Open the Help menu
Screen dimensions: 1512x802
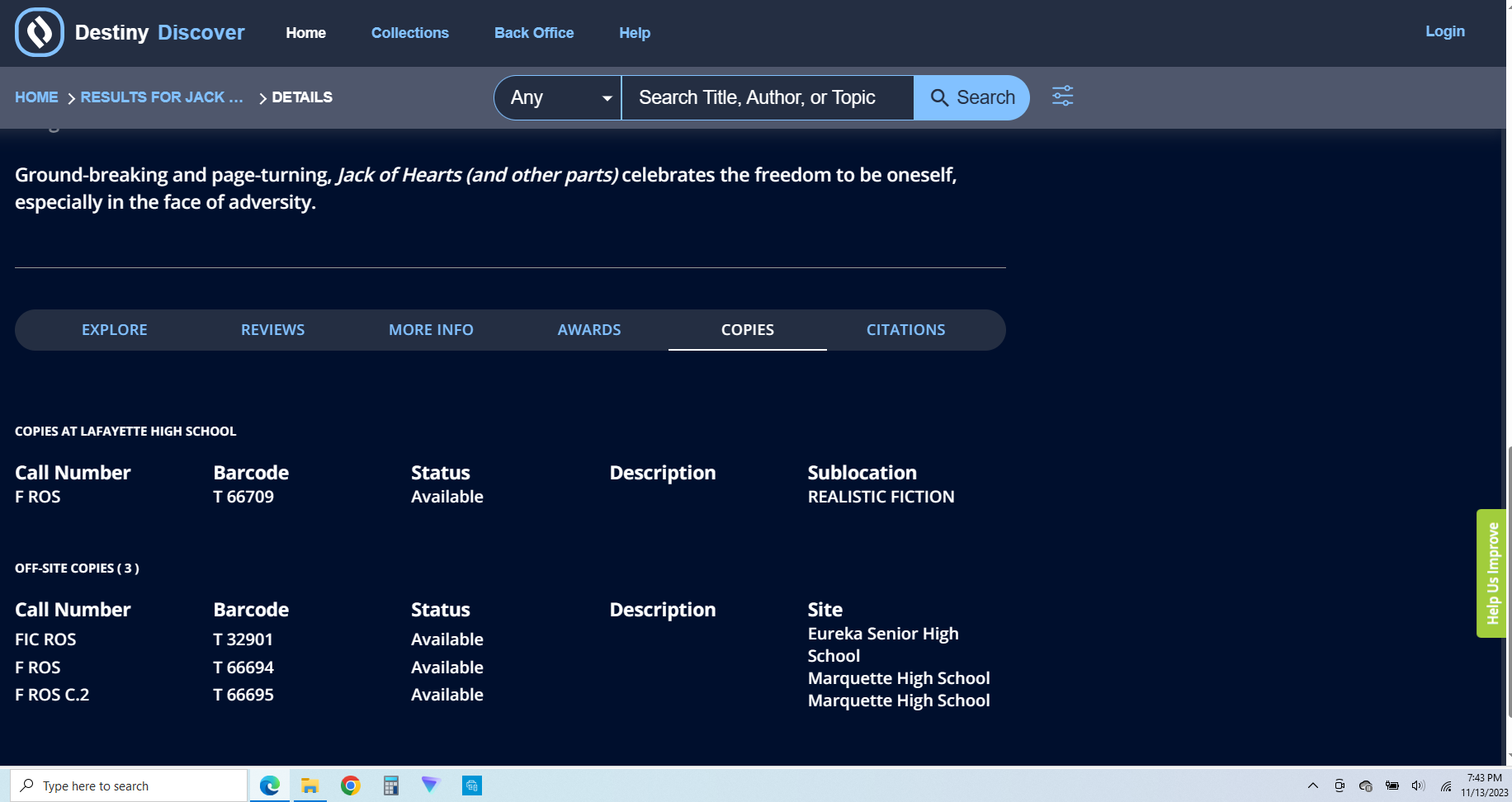click(x=635, y=33)
